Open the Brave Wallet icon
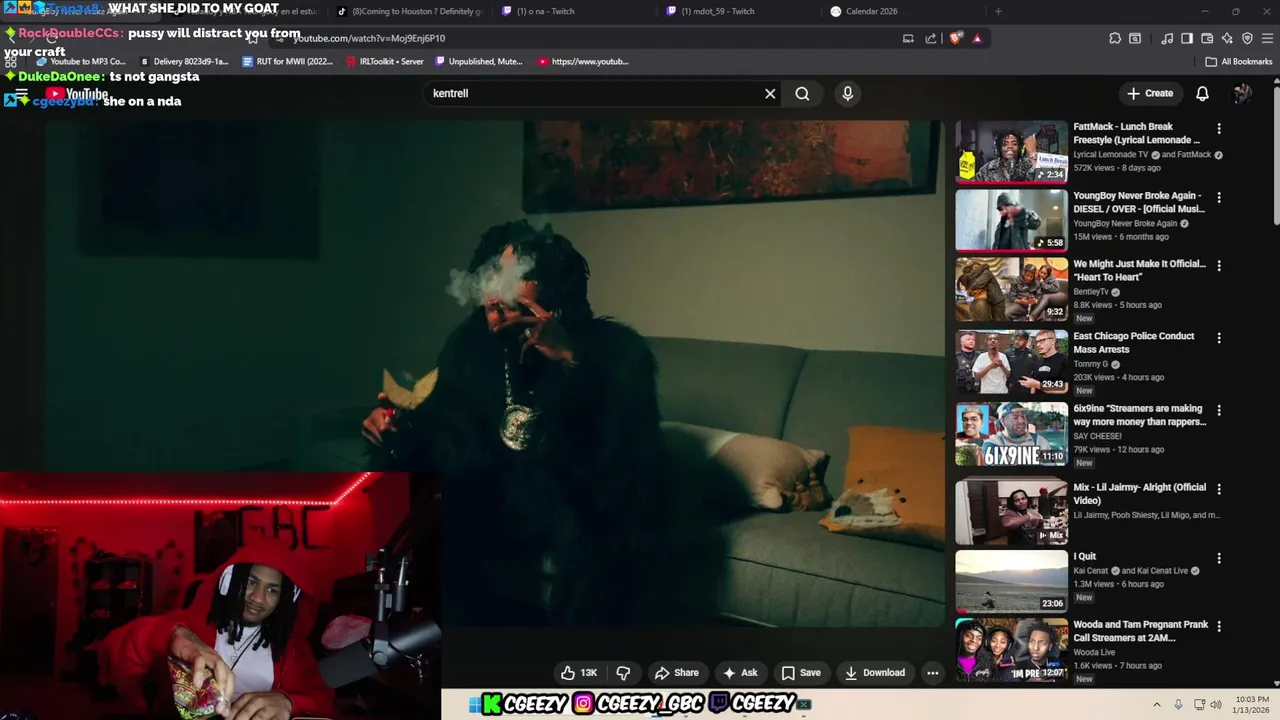Image resolution: width=1280 pixels, height=720 pixels. pyautogui.click(x=1207, y=38)
